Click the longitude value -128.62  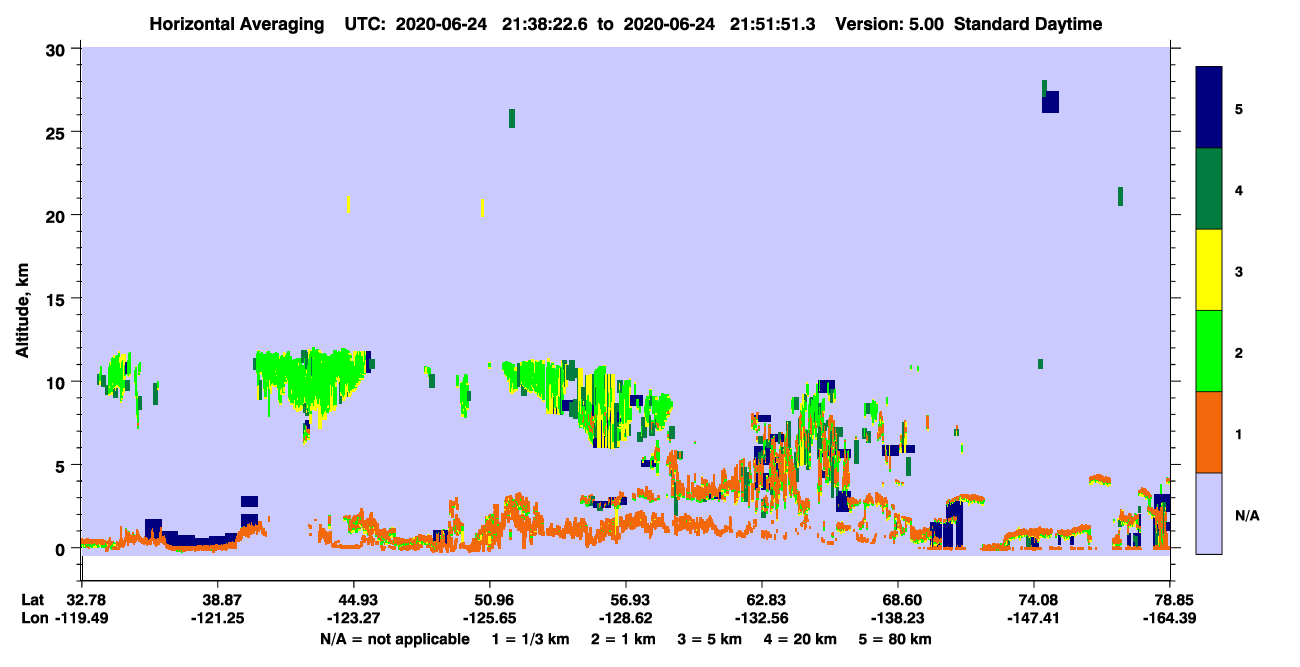pyautogui.click(x=626, y=619)
